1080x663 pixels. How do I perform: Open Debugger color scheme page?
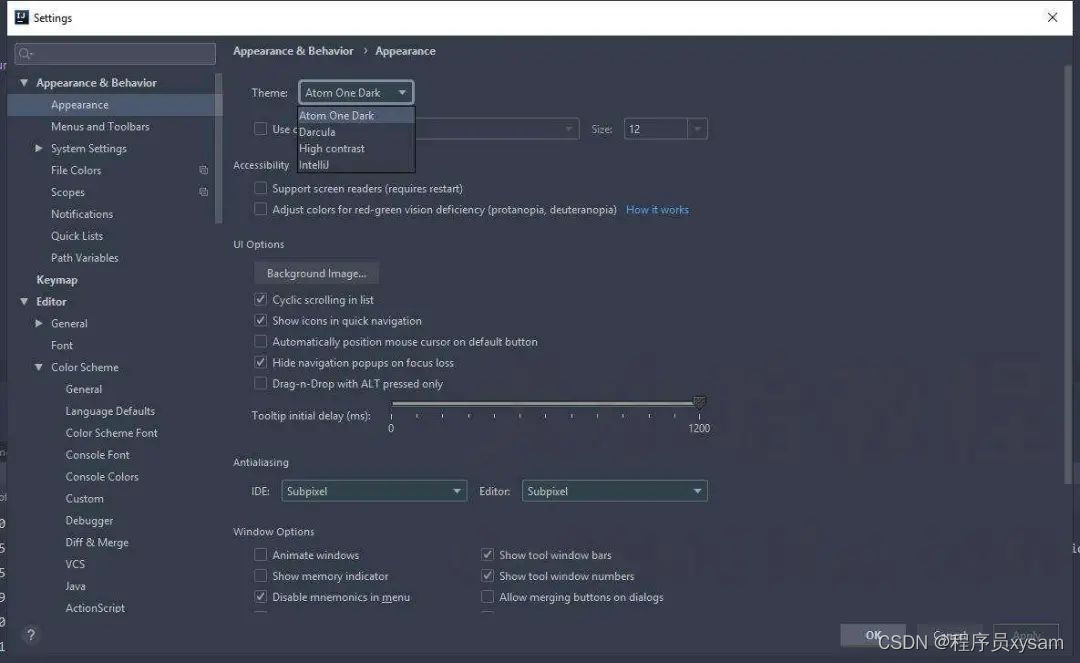[x=89, y=520]
